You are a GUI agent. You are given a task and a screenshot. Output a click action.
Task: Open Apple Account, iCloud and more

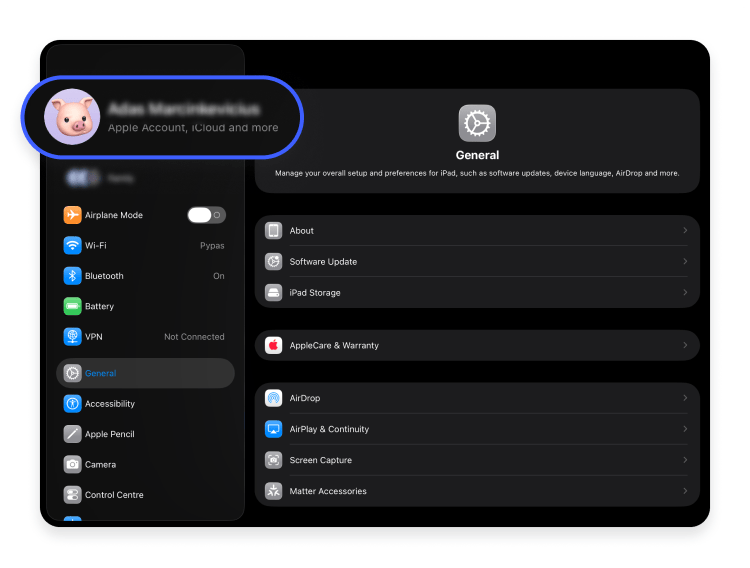point(162,117)
